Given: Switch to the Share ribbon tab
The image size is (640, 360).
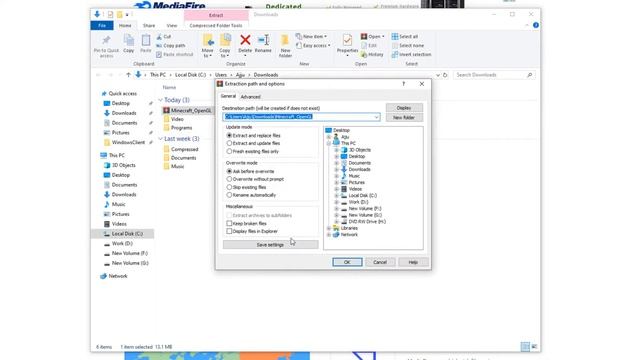Looking at the screenshot, I should 149,25.
